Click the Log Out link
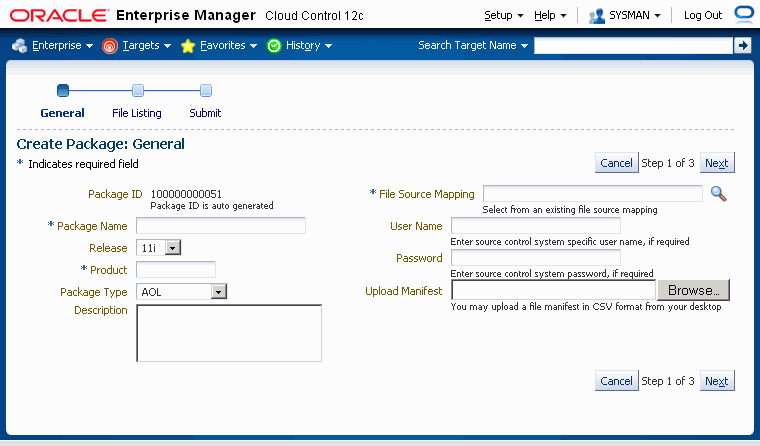This screenshot has width=760, height=446. pos(703,16)
